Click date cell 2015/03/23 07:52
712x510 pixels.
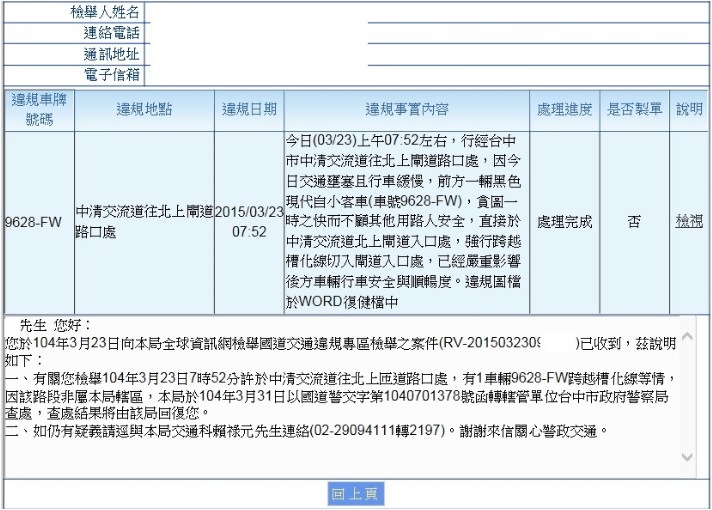click(249, 222)
